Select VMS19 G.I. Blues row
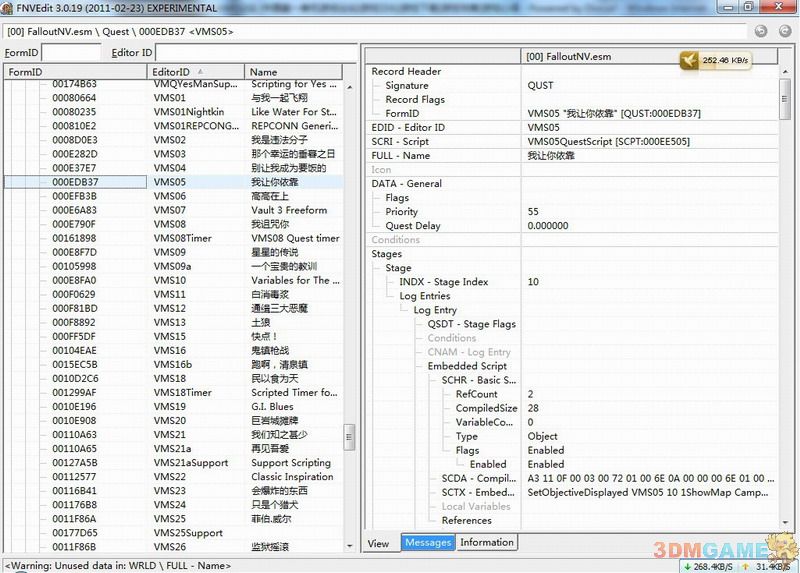The height and width of the screenshot is (573, 800). [x=173, y=407]
